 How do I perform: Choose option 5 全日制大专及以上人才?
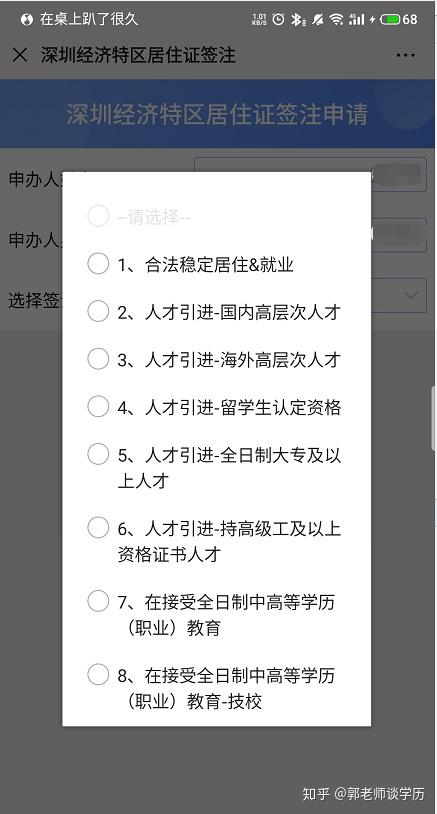pyautogui.click(x=216, y=468)
